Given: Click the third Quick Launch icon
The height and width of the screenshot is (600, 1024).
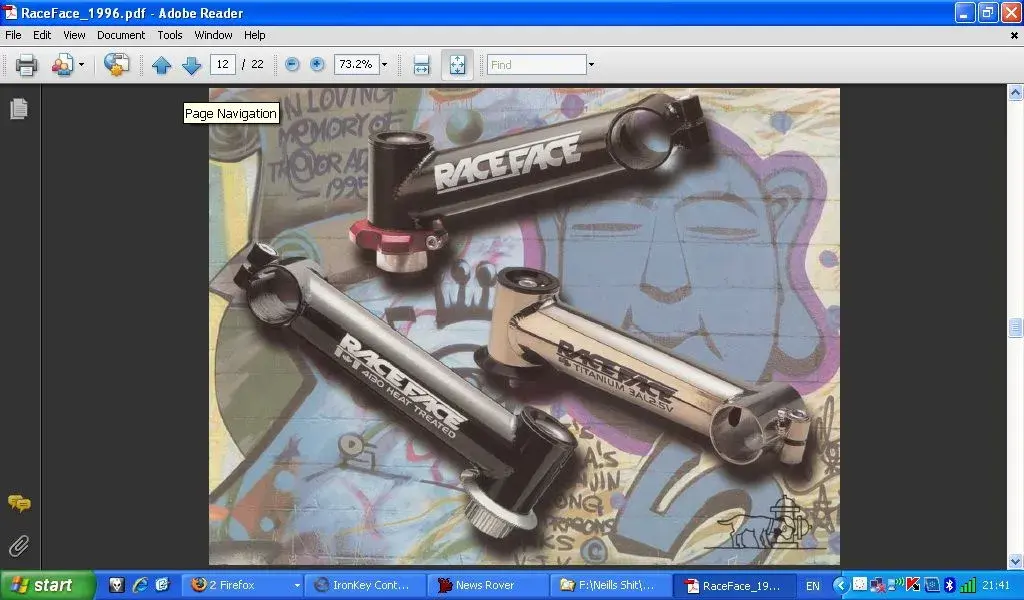Looking at the screenshot, I should [163, 585].
